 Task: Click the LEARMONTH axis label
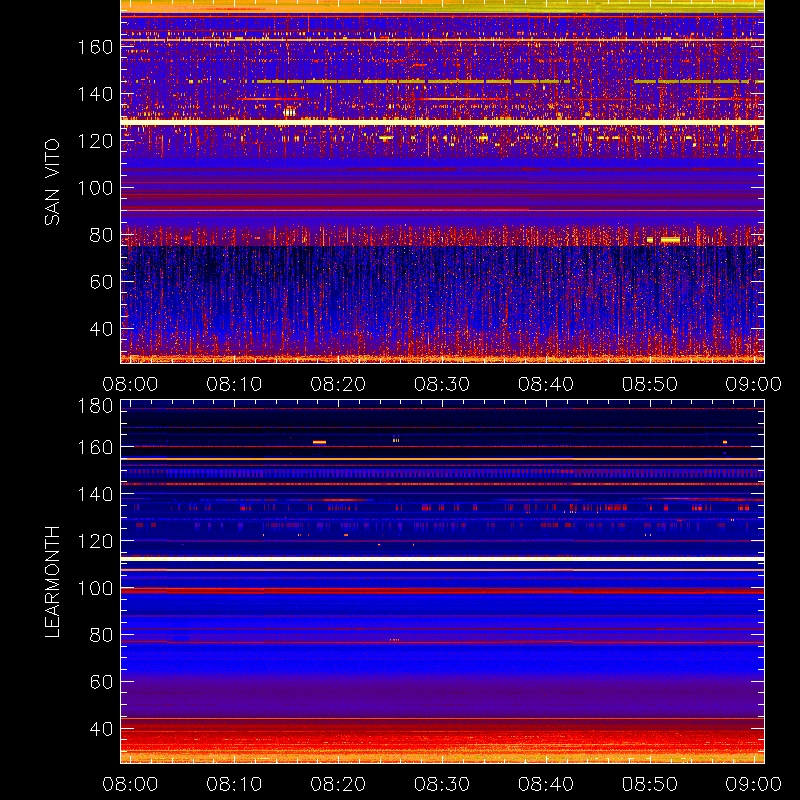(52, 581)
